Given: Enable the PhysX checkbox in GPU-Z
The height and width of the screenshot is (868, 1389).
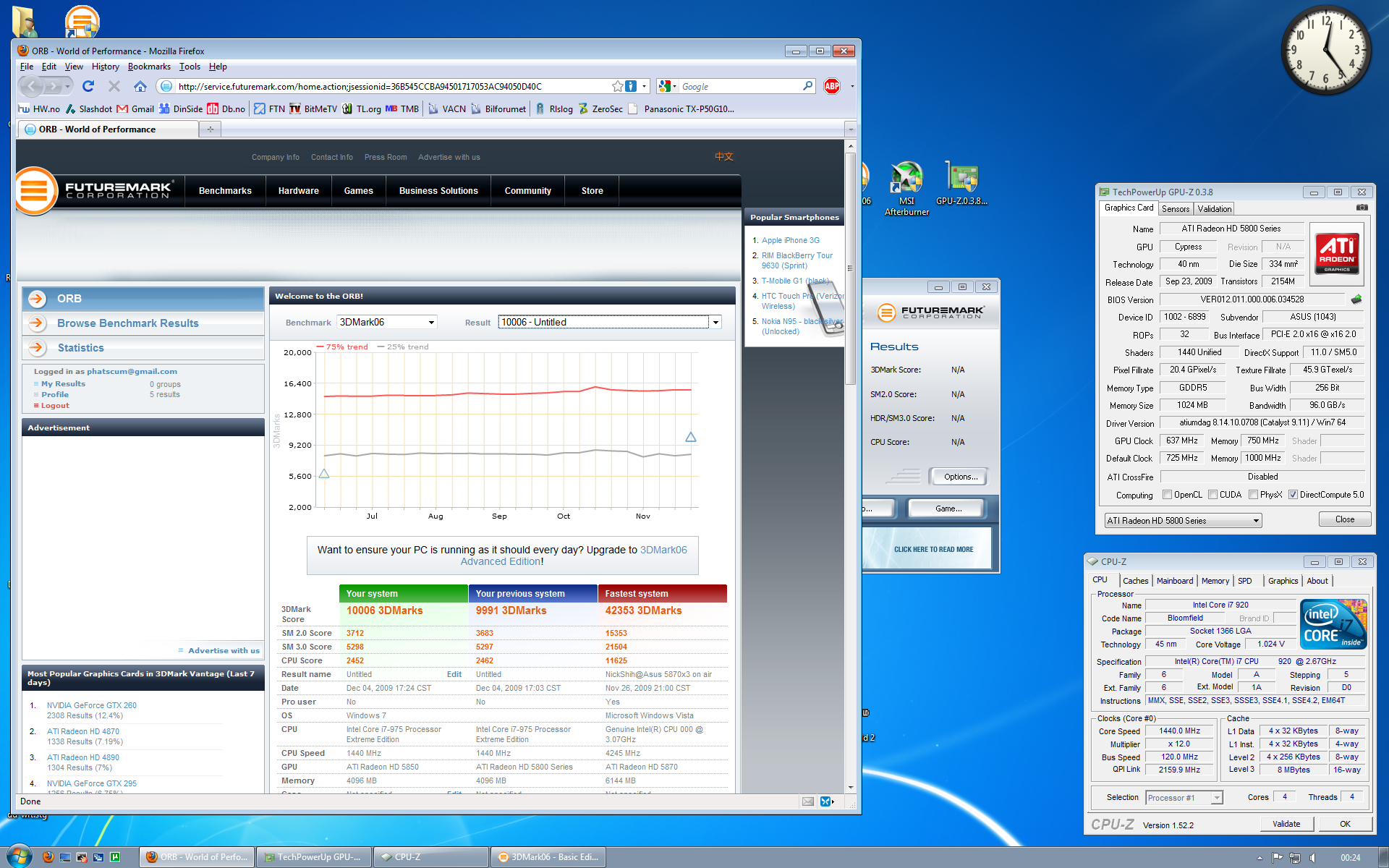Looking at the screenshot, I should pyautogui.click(x=1253, y=495).
